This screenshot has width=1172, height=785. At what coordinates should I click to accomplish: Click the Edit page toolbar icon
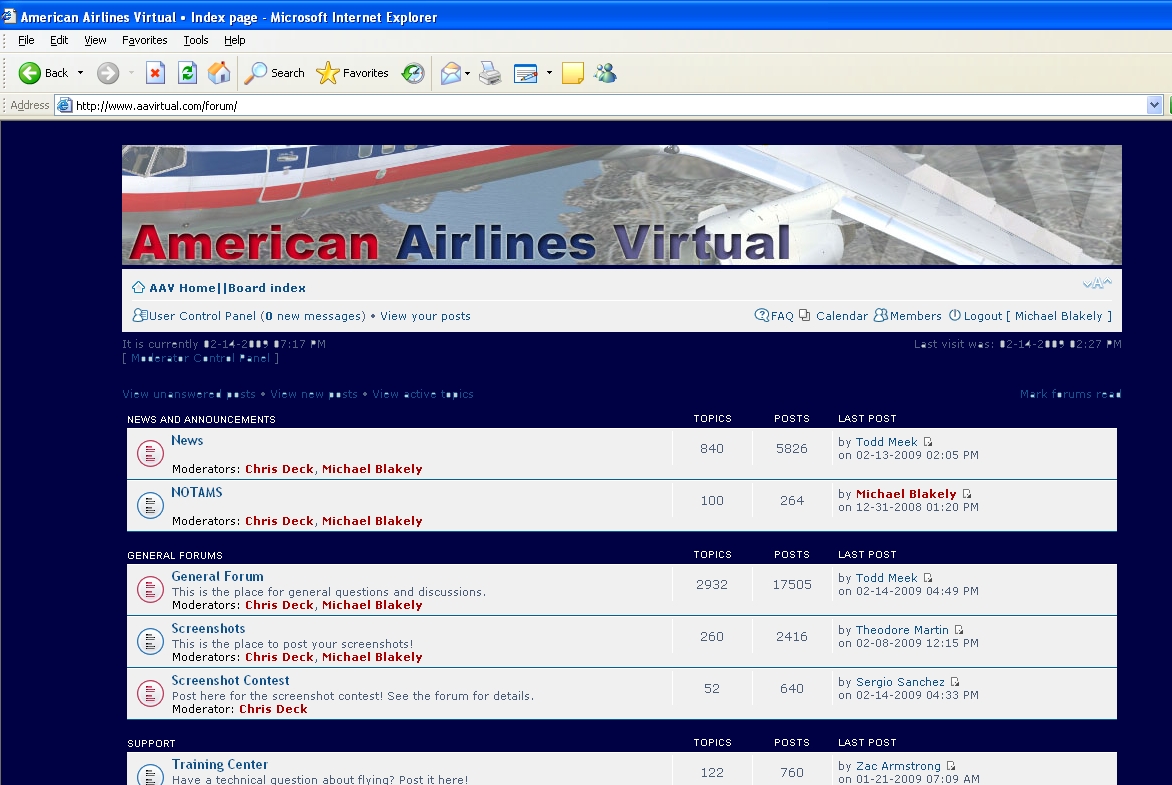525,73
